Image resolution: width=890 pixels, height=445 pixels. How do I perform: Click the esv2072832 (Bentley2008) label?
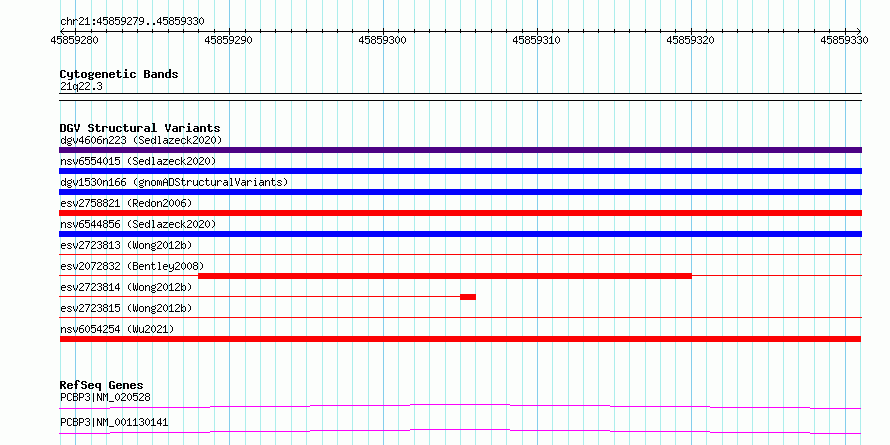click(132, 266)
